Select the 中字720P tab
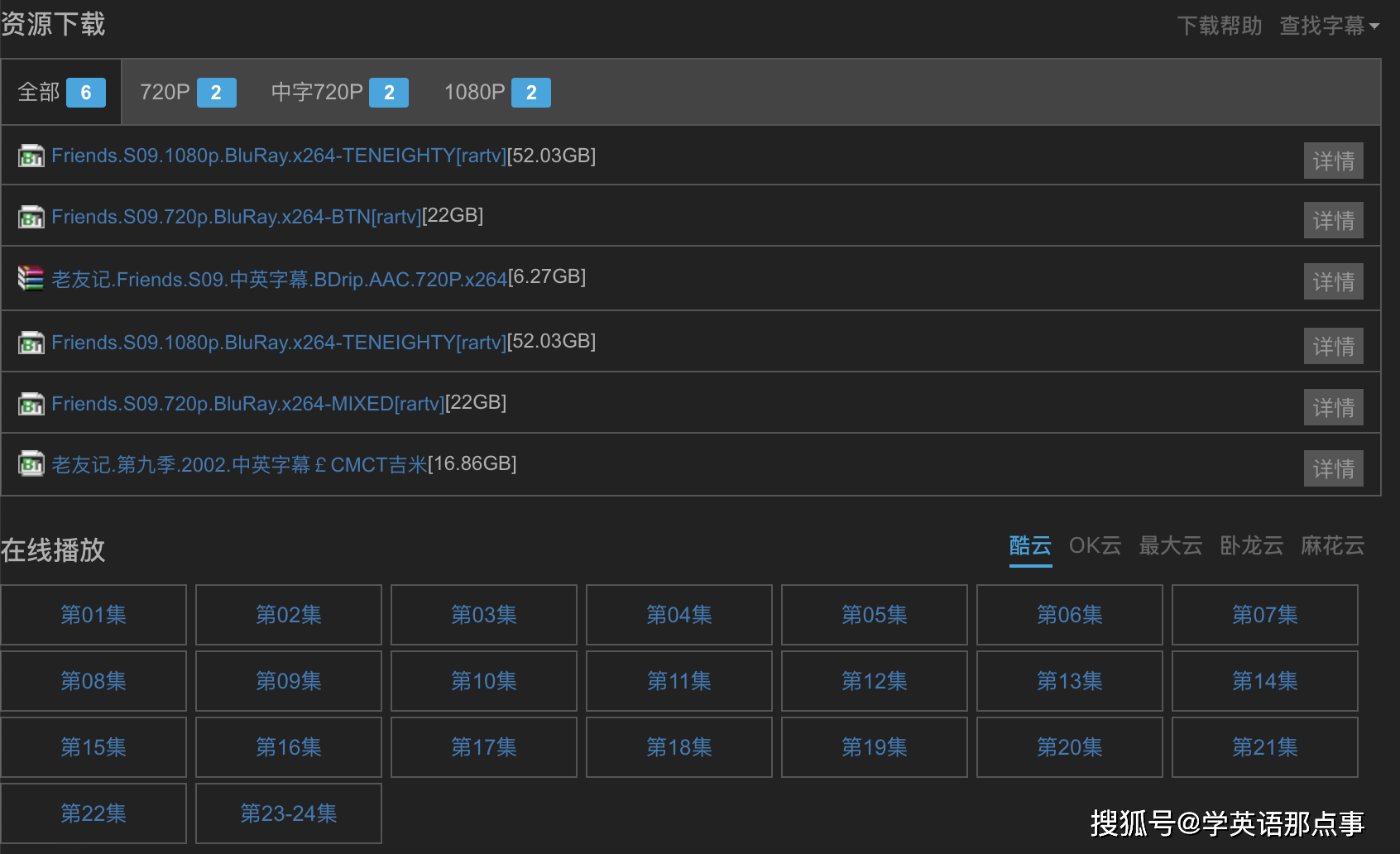The height and width of the screenshot is (854, 1400). coord(339,92)
